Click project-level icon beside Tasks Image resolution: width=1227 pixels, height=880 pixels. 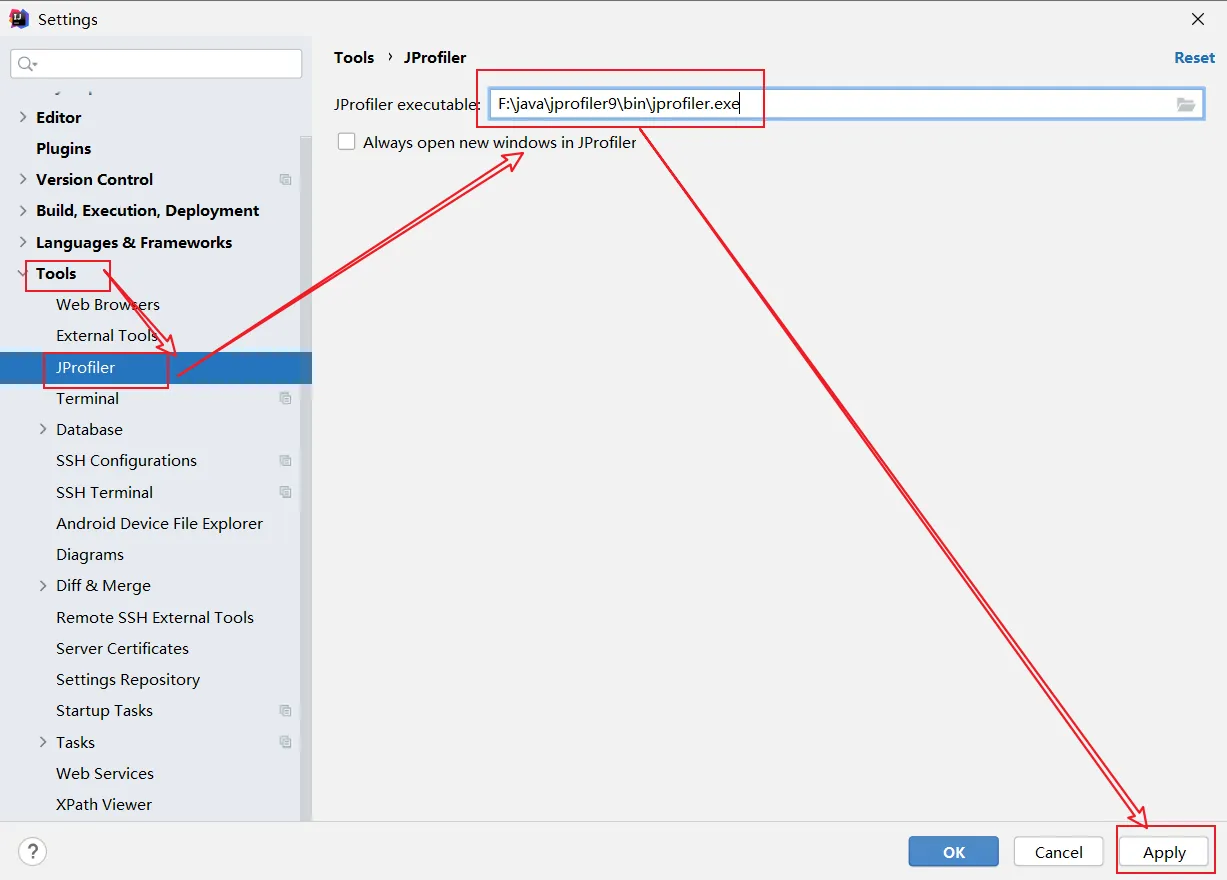(285, 742)
